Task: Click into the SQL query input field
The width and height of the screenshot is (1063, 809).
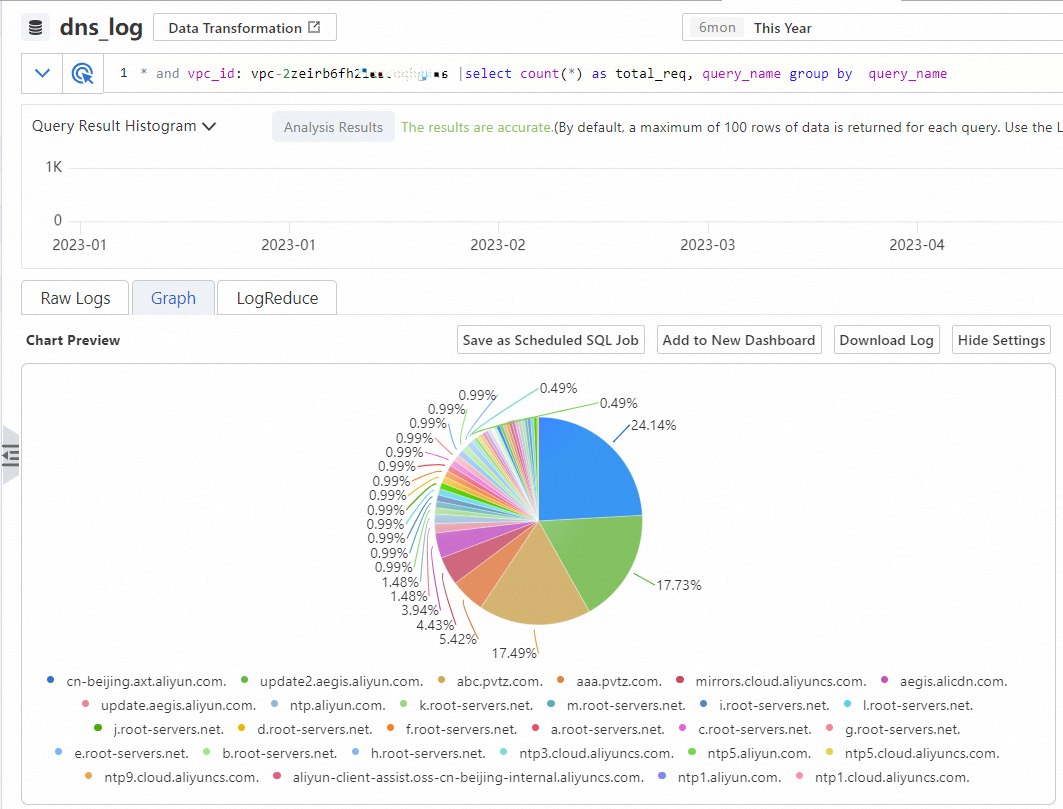Action: (x=583, y=73)
